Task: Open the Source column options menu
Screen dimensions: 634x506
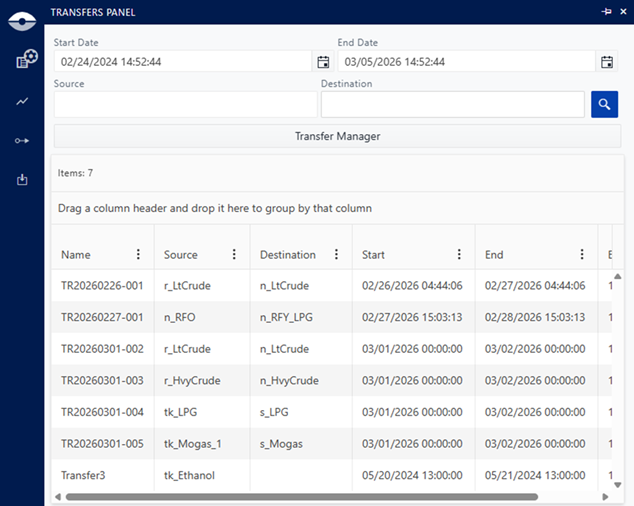Action: (x=234, y=255)
